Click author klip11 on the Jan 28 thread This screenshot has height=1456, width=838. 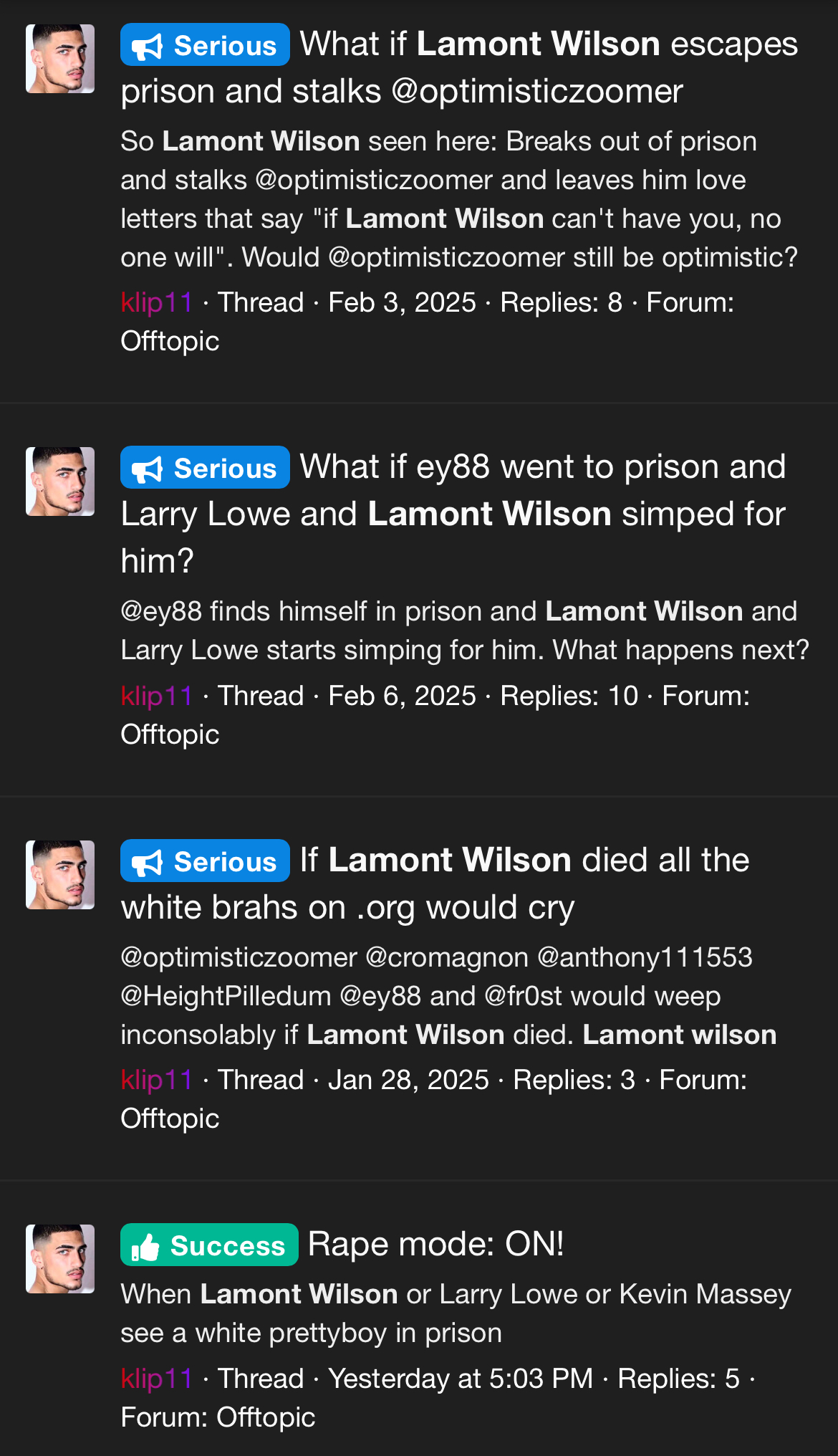tap(156, 1080)
